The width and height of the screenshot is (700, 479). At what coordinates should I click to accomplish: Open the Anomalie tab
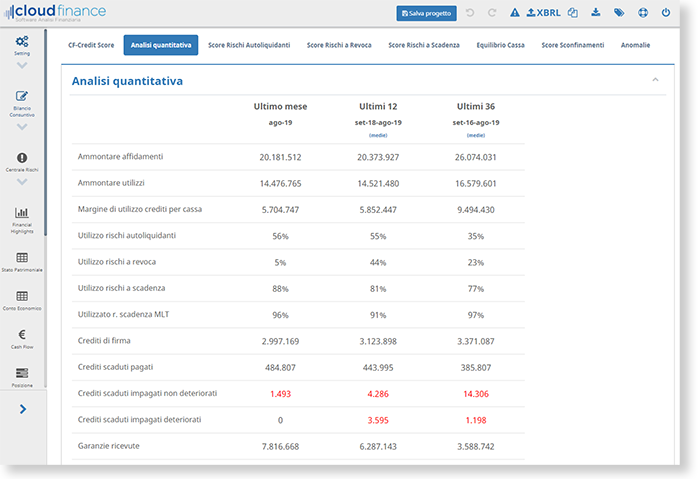635,45
